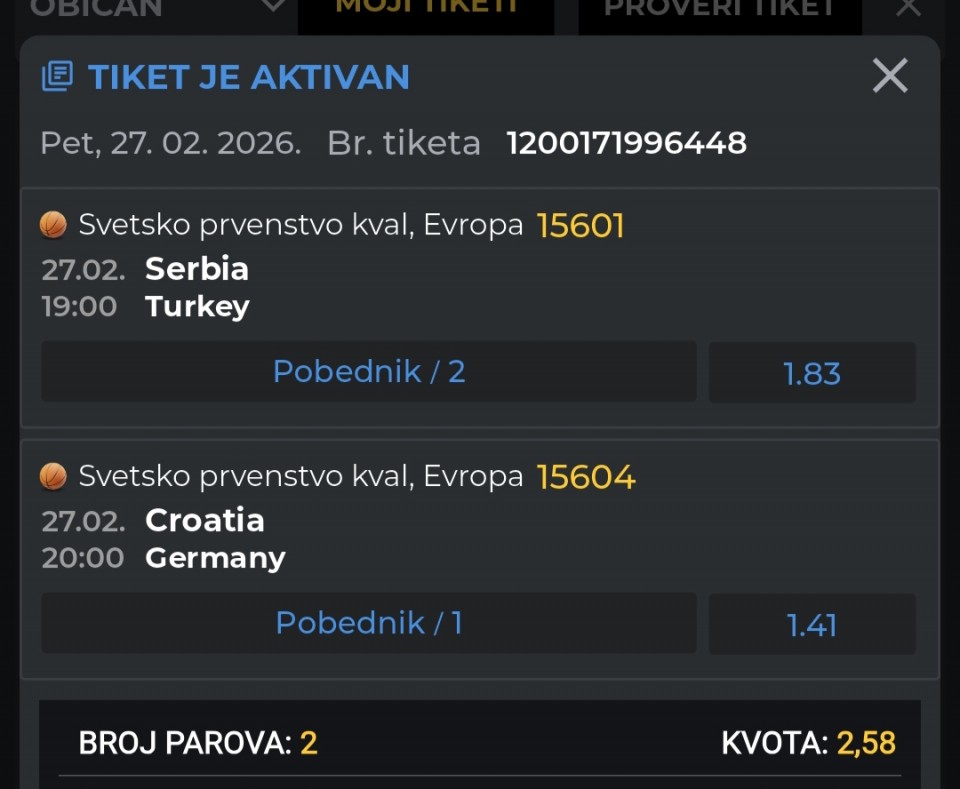
Task: Expand the OBIČAN dropdown chevron
Action: click(272, 8)
